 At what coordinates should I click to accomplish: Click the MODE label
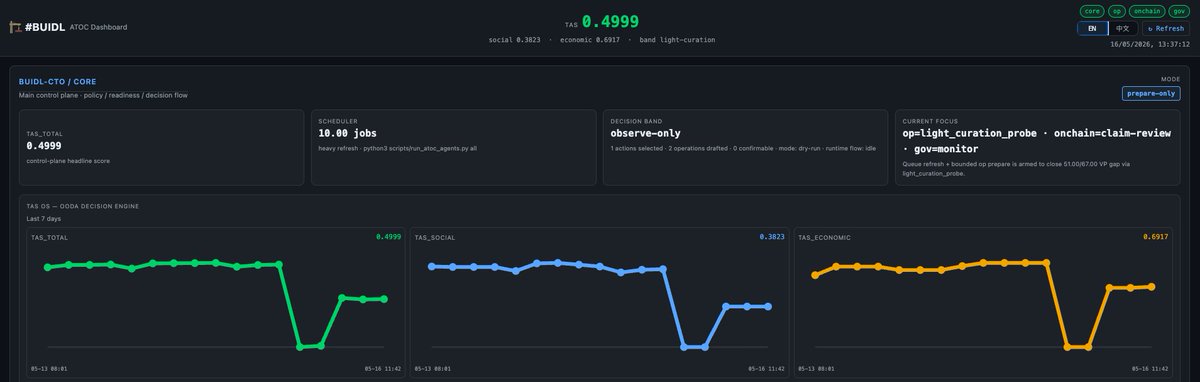point(1171,78)
